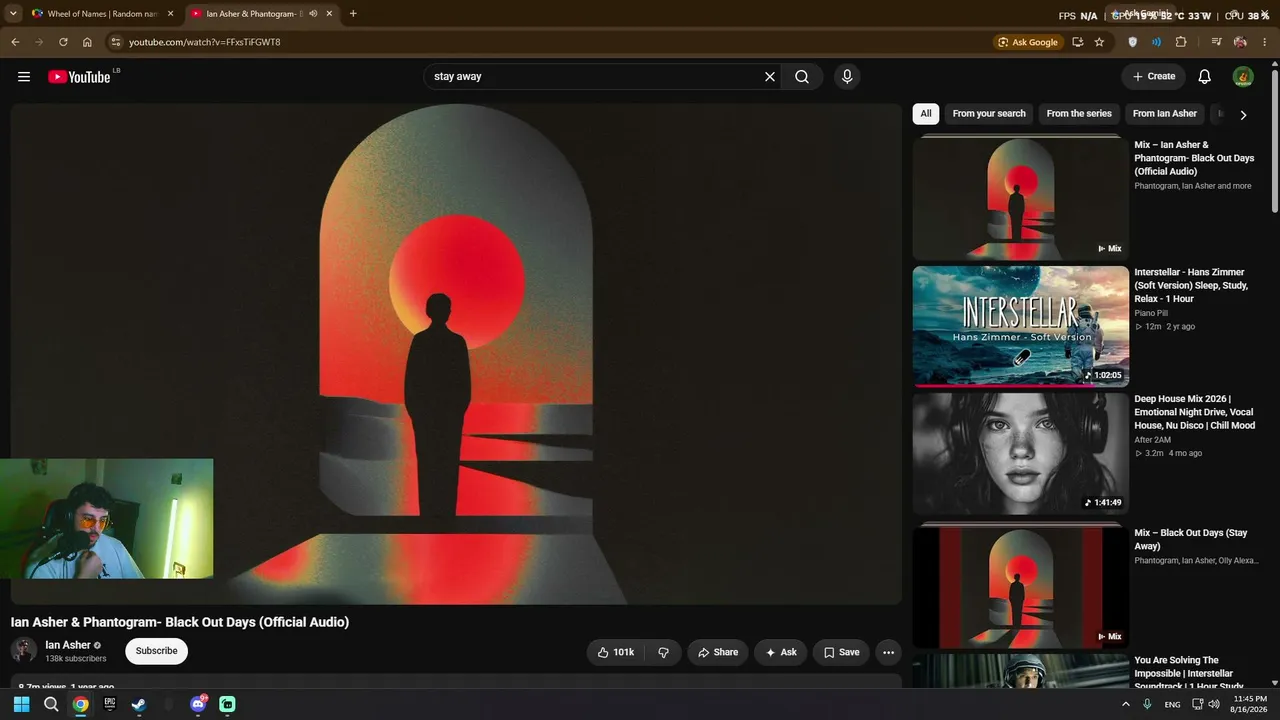
Task: Play the Interstellar Hans Zimmer thumbnail
Action: (1020, 326)
